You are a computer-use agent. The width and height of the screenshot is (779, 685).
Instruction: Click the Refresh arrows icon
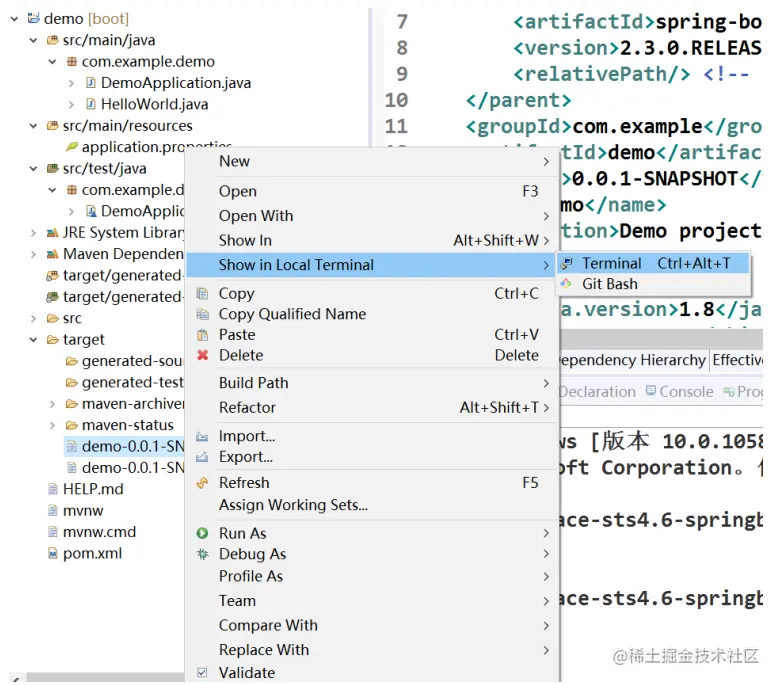click(x=202, y=482)
